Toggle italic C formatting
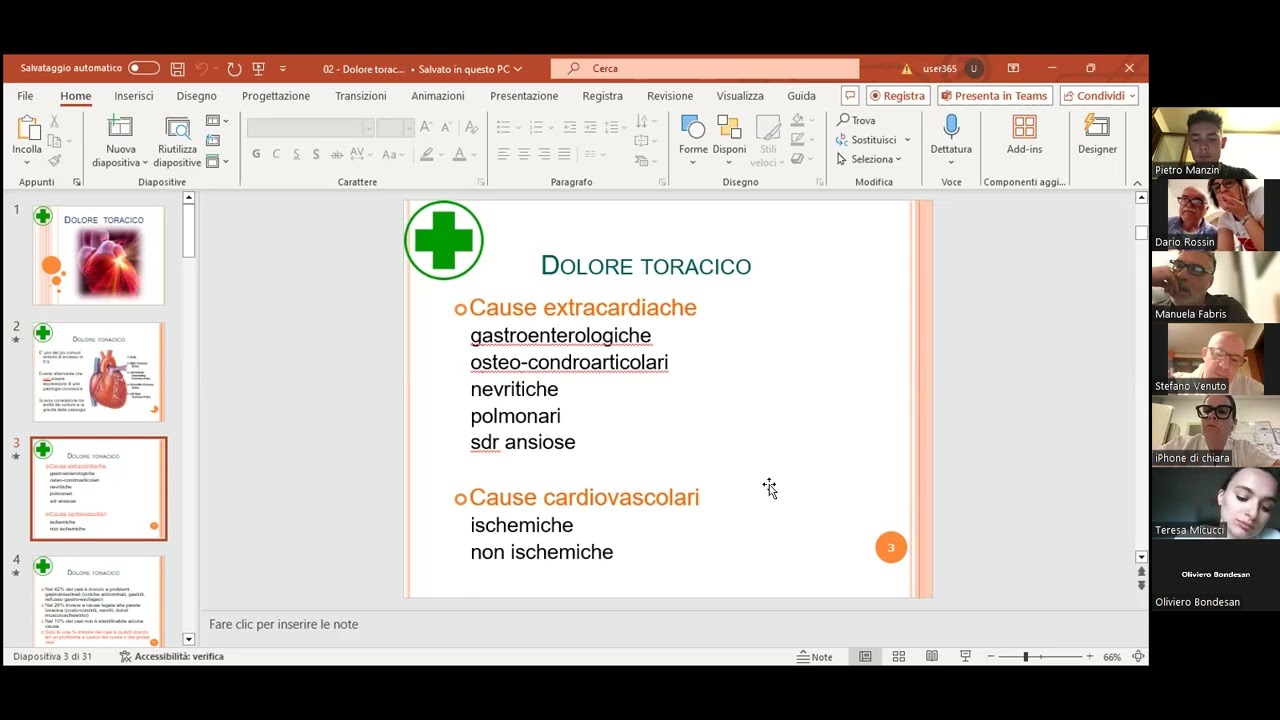1280x720 pixels. [276, 154]
